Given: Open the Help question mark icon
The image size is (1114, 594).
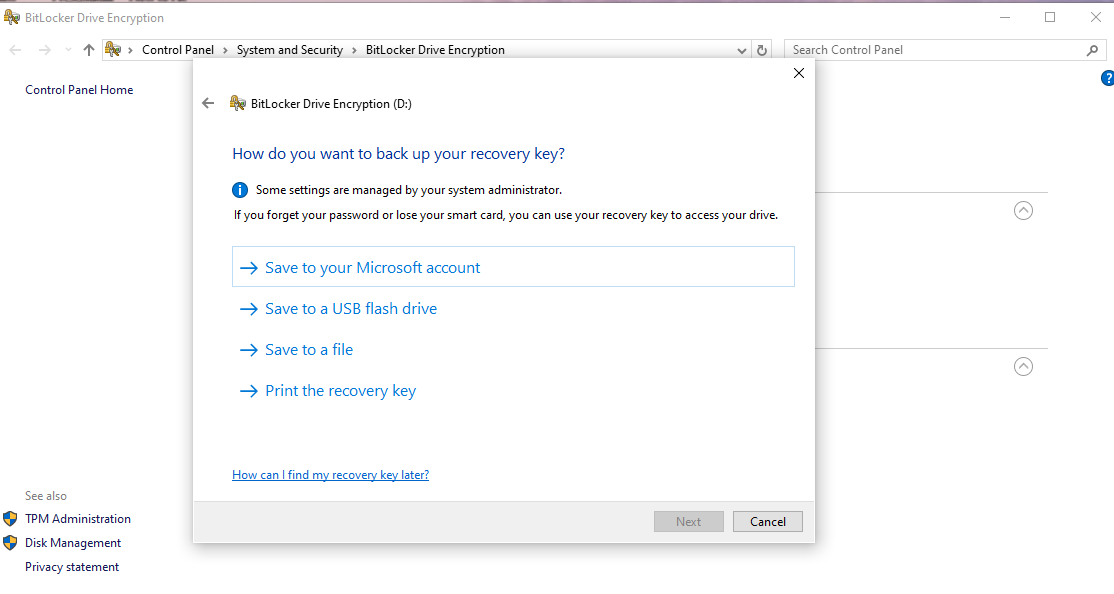Looking at the screenshot, I should (1108, 78).
